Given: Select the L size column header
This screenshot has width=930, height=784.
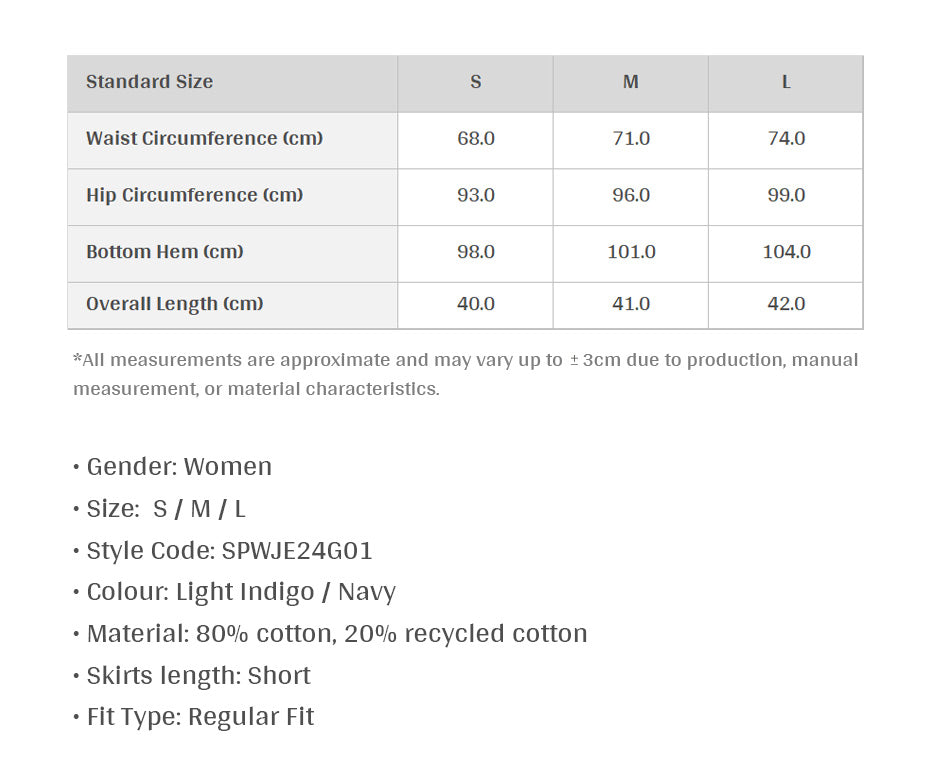Looking at the screenshot, I should point(786,83).
